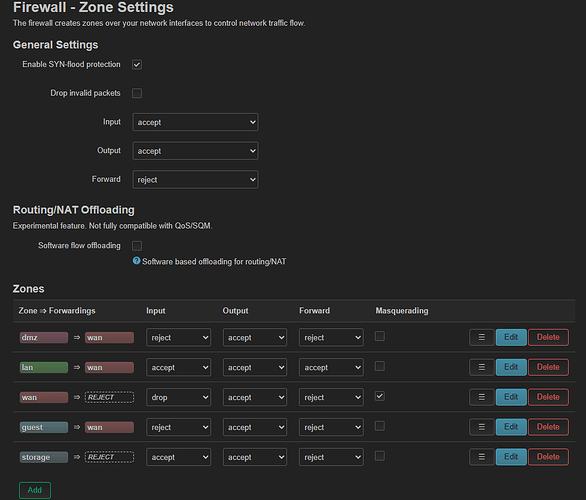Click the drag handle icon for storage zone
The height and width of the screenshot is (500, 586).
[481, 457]
